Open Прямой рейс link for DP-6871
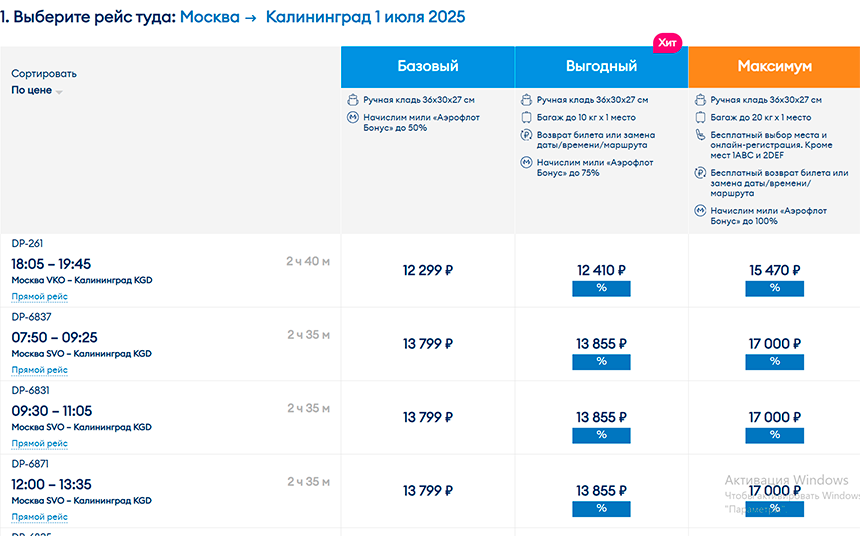 pyautogui.click(x=39, y=517)
